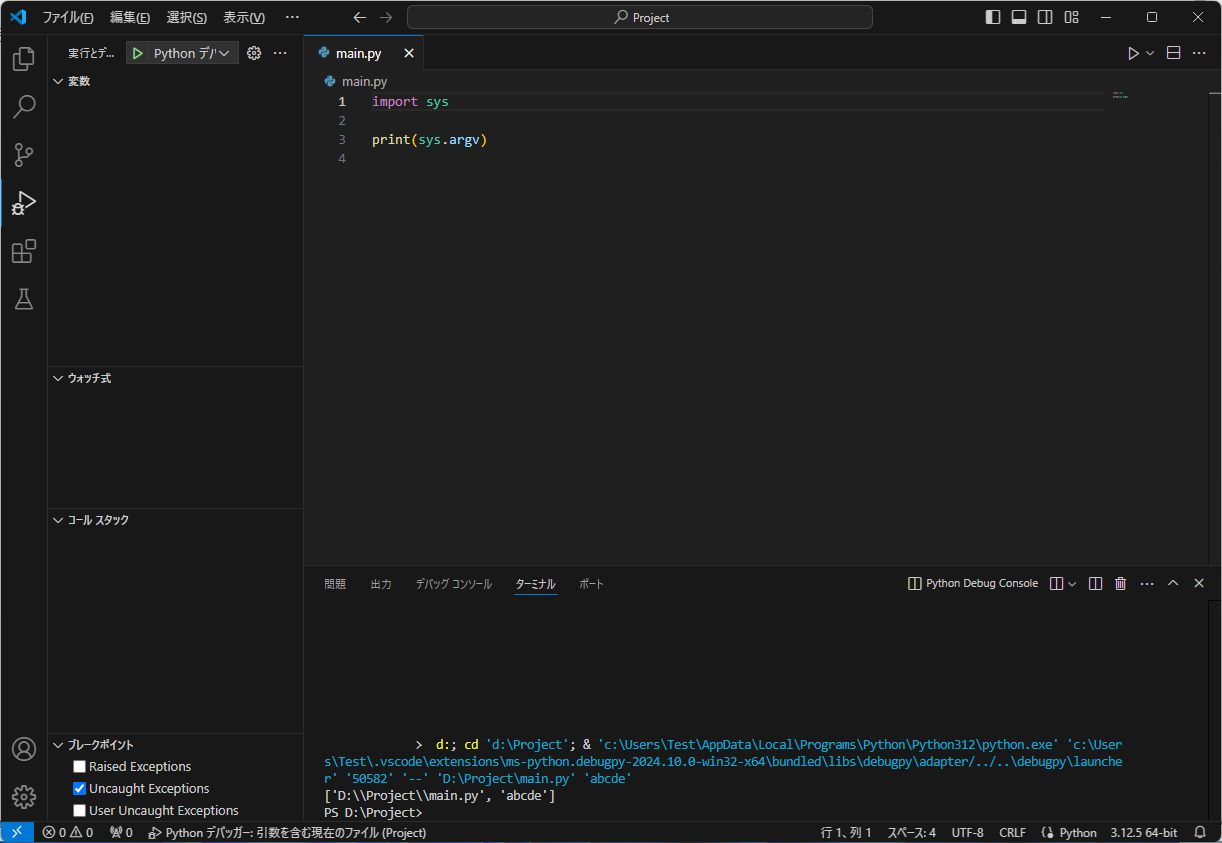Screen dimensions: 1222x843
Task: Go back with the left arrow
Action: tap(360, 17)
